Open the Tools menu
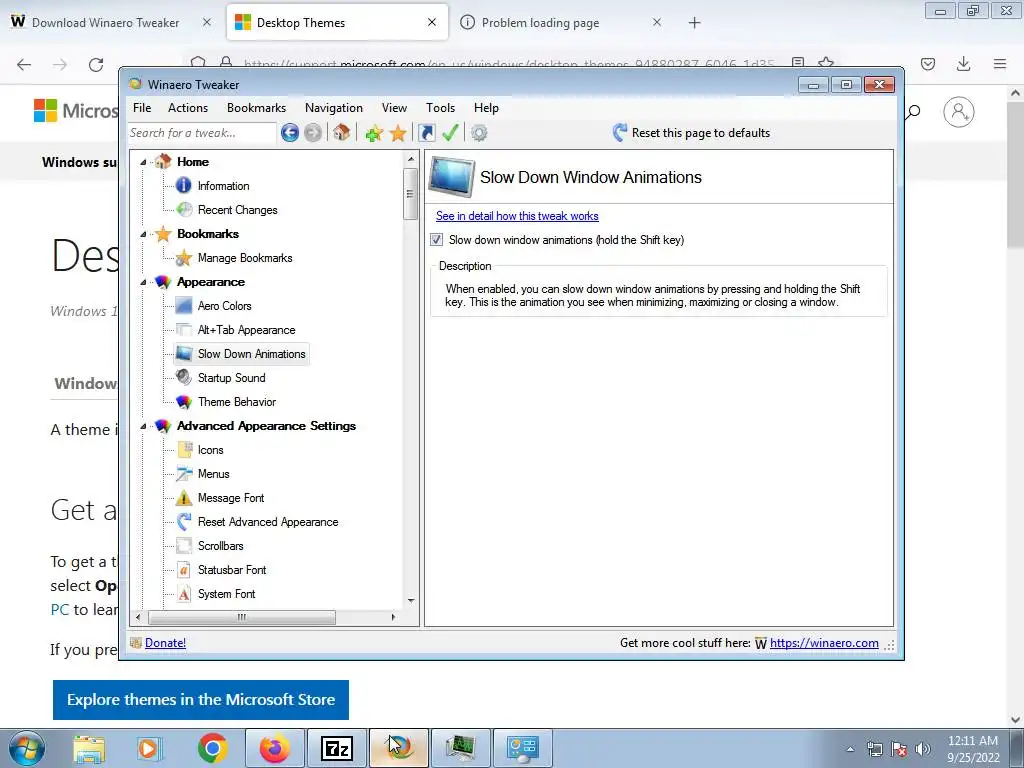1024x768 pixels. click(440, 108)
